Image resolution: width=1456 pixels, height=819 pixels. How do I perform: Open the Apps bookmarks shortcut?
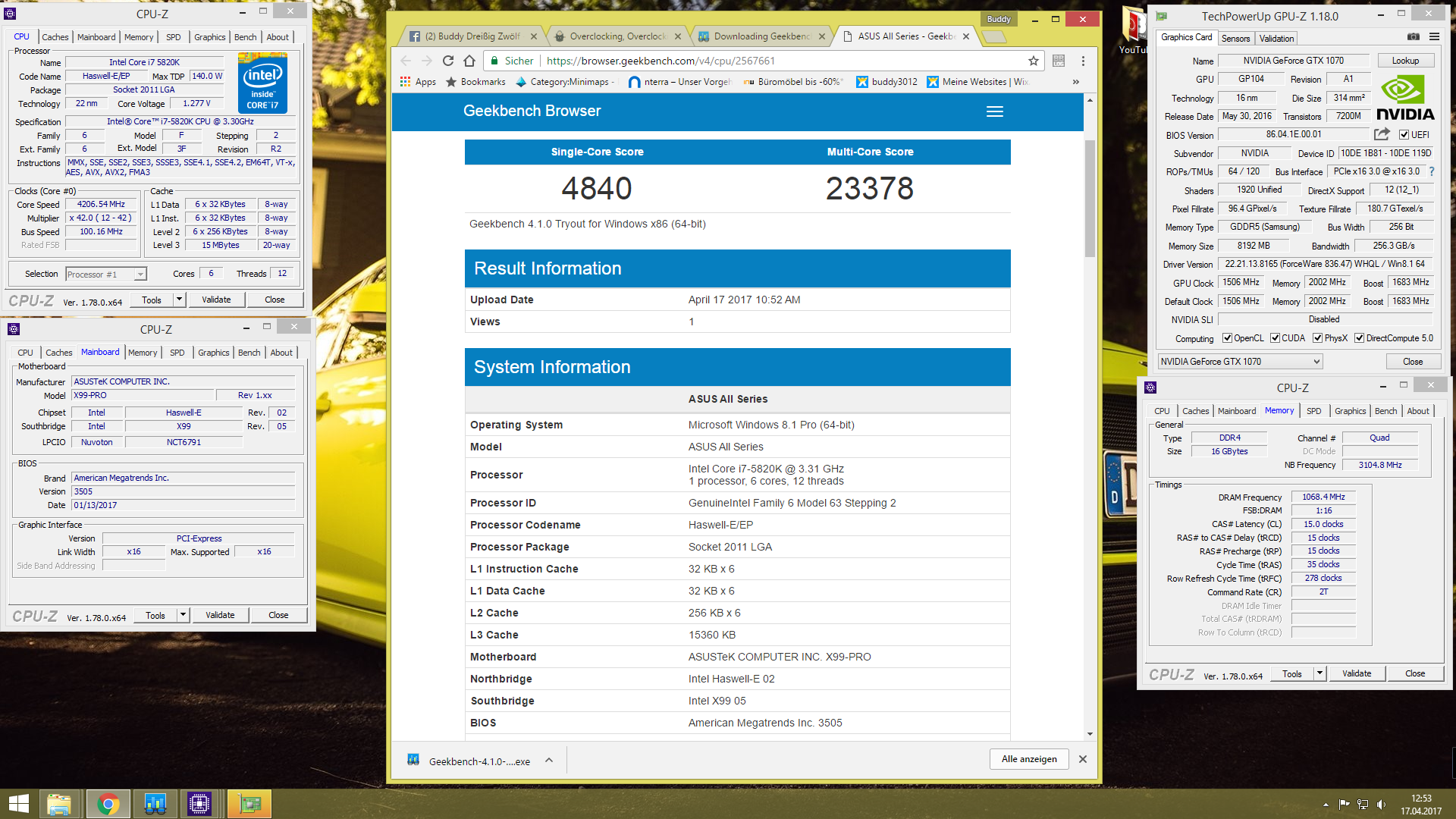[x=418, y=82]
